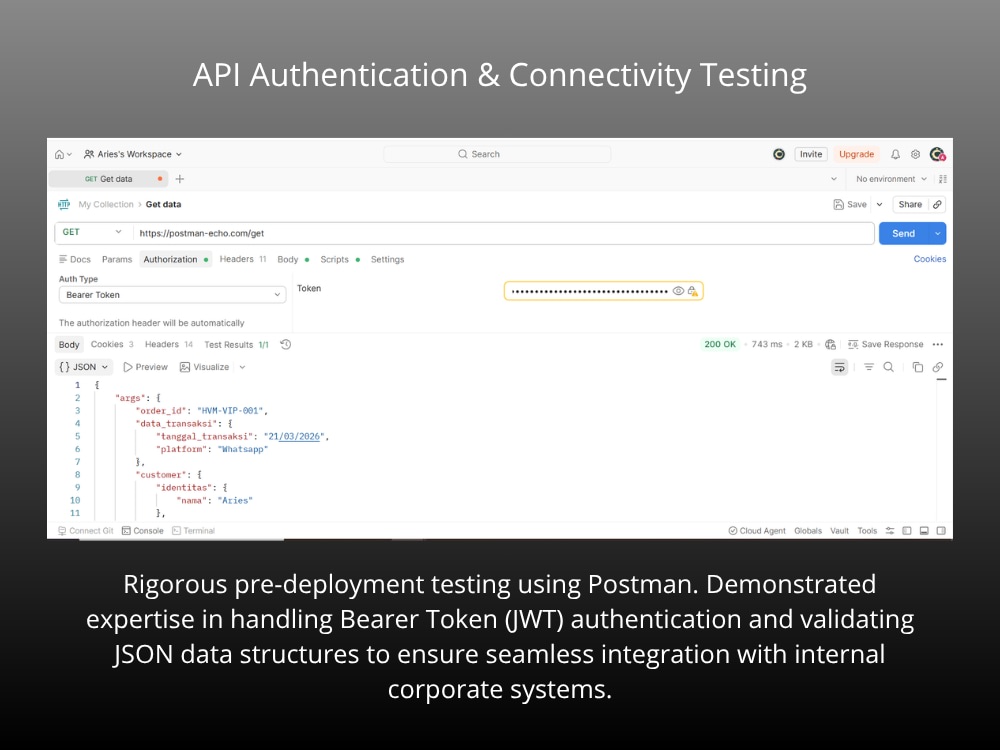Click the Postbot circular icon near Invite
Viewport: 1000px width, 750px height.
tap(779, 154)
